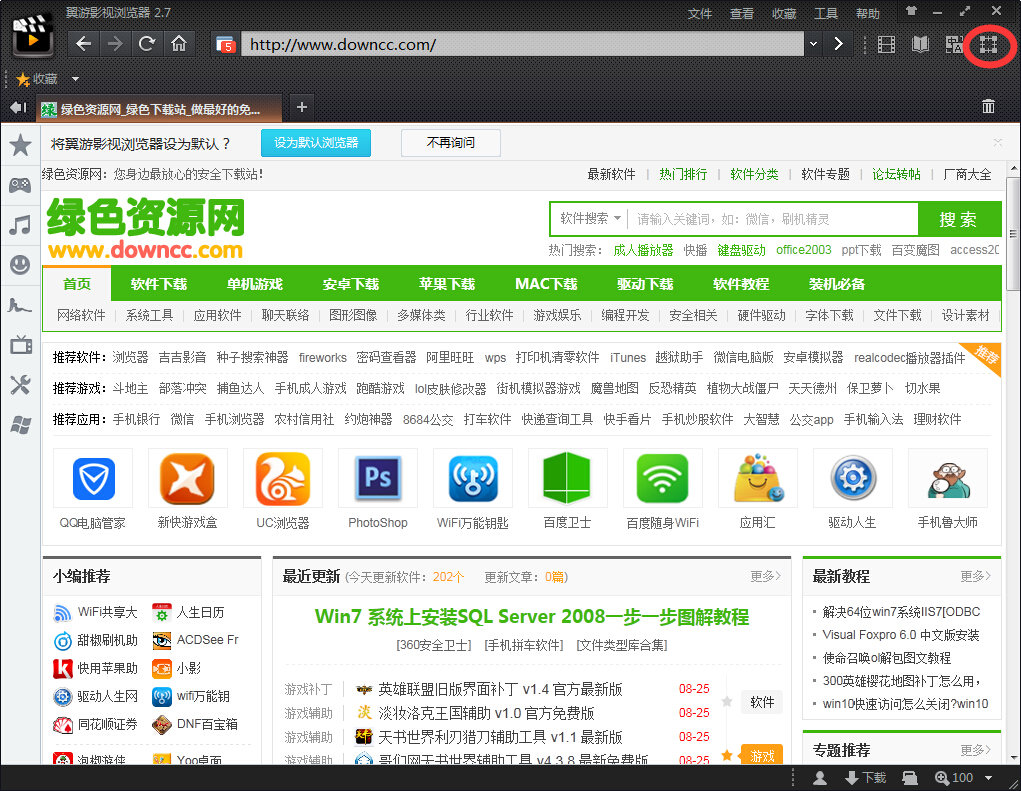Image resolution: width=1021 pixels, height=791 pixels.
Task: Click the QQ电脑管家 app icon
Action: [x=93, y=479]
